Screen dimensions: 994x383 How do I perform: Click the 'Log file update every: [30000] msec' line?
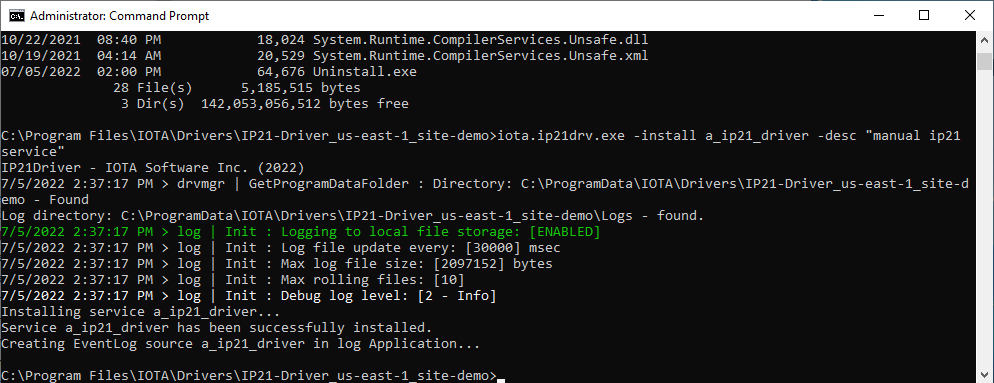(x=281, y=247)
